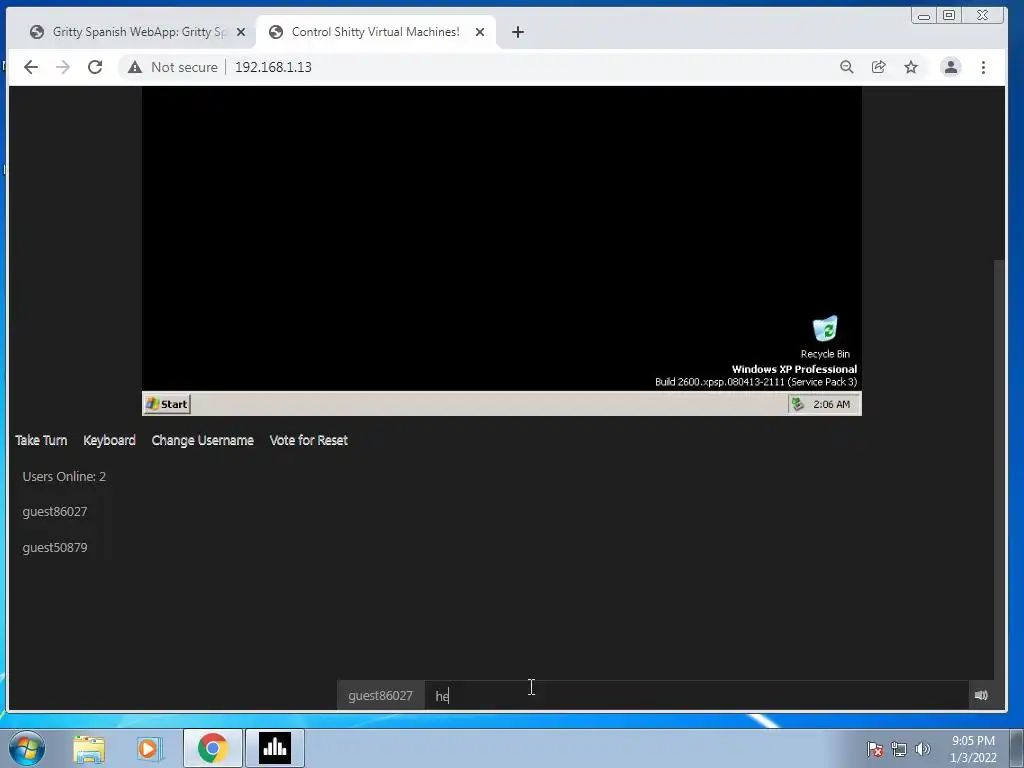Open the Windows 7 Start orb
The height and width of the screenshot is (768, 1024).
click(27, 748)
